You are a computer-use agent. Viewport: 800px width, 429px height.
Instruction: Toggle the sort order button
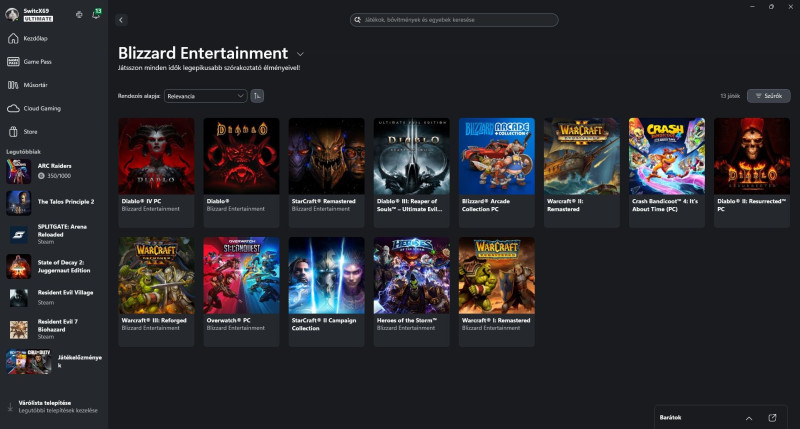point(257,96)
